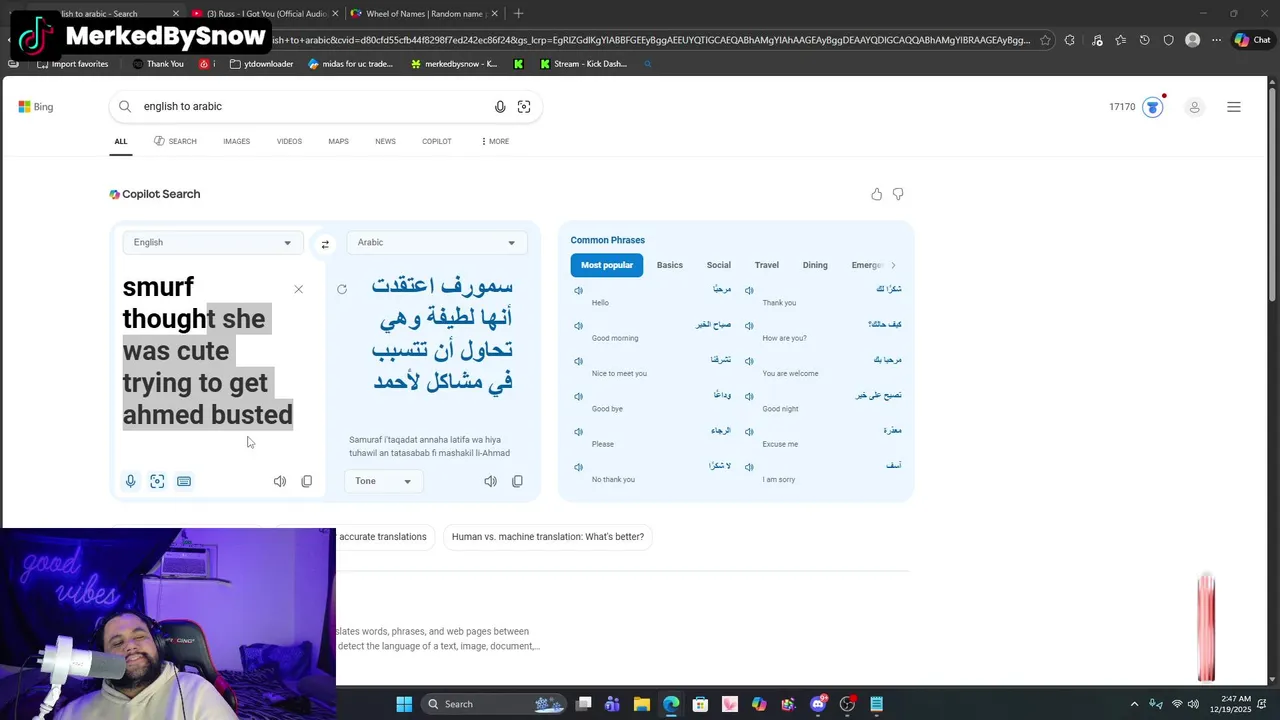Play audio for How are you phrase
Screen dimensions: 1280x720
[749, 326]
